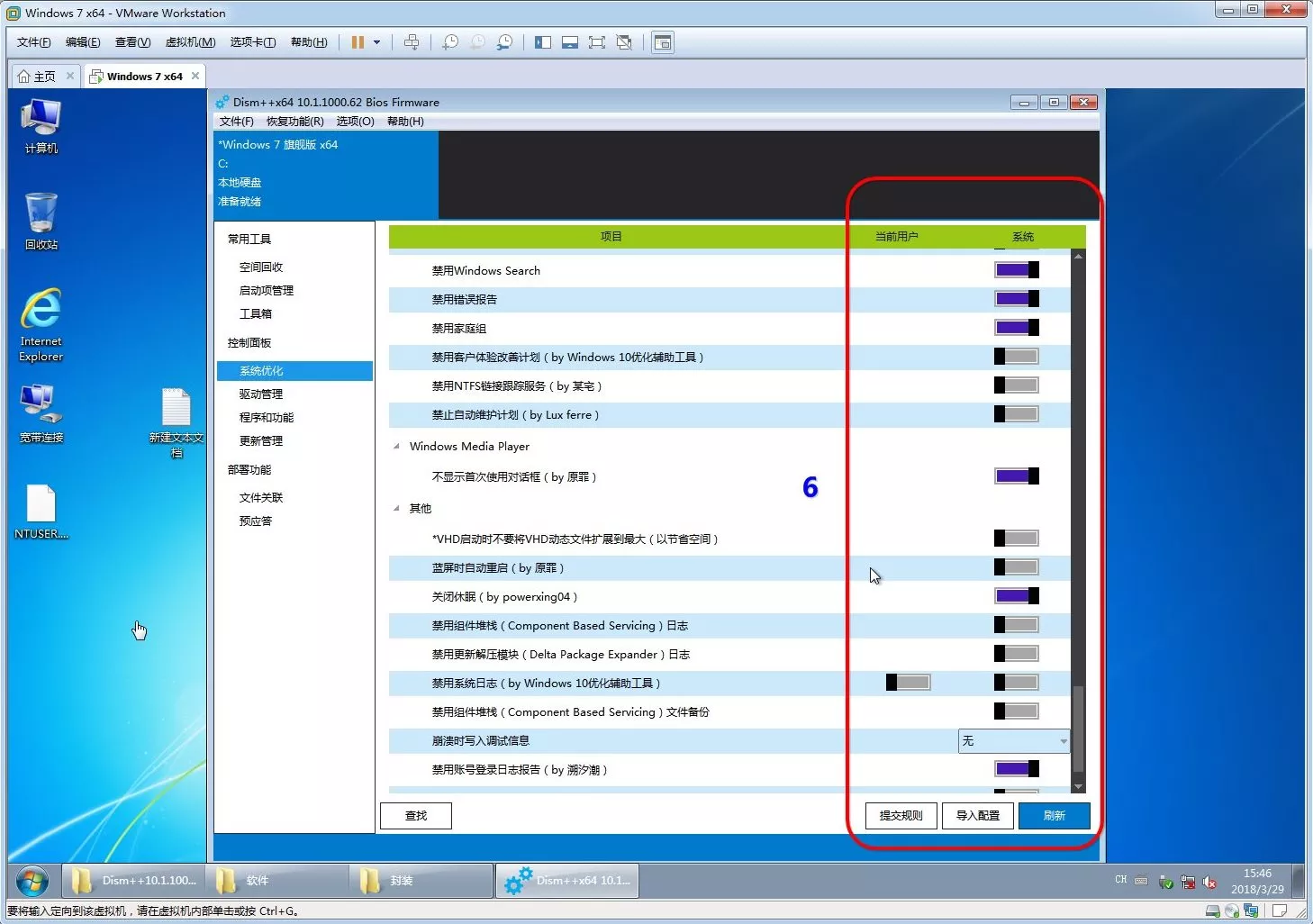The width and height of the screenshot is (1313, 924).
Task: Click the VMware enter full screen icon
Action: (596, 42)
